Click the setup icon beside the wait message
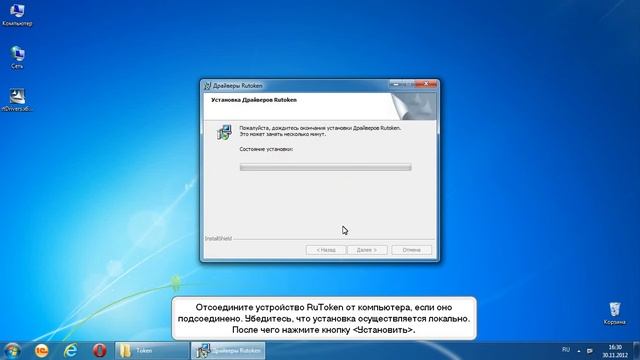 [x=224, y=132]
